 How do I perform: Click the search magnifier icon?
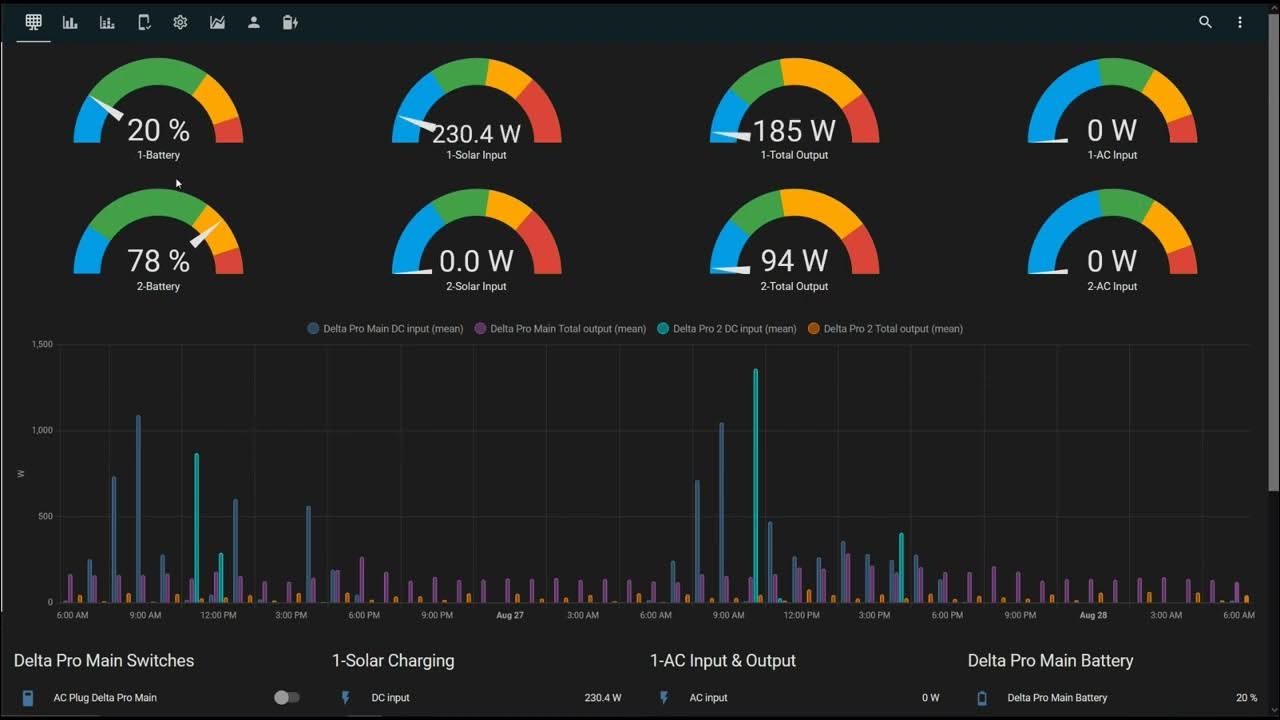point(1205,22)
